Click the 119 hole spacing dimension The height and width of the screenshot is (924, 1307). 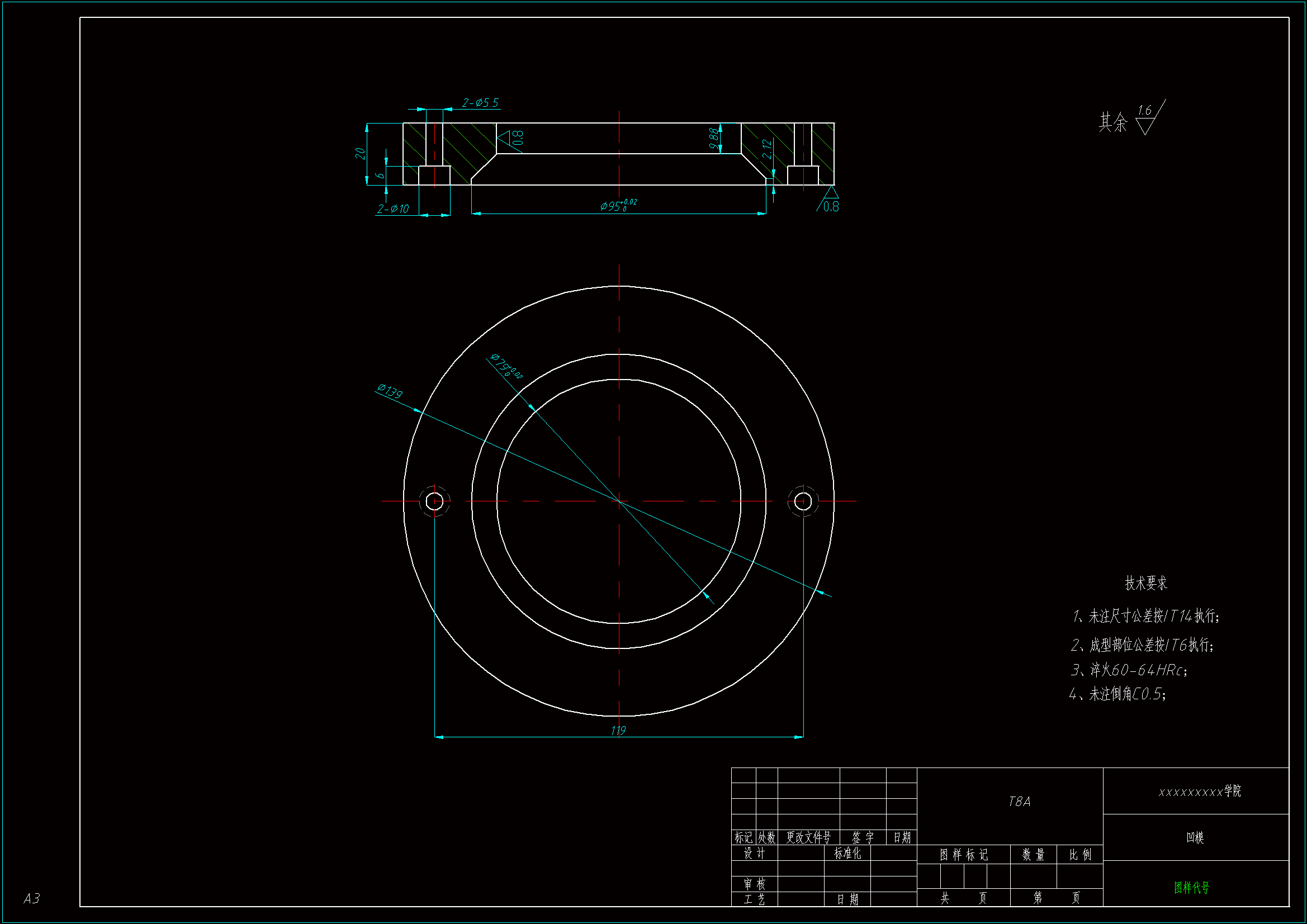618,730
